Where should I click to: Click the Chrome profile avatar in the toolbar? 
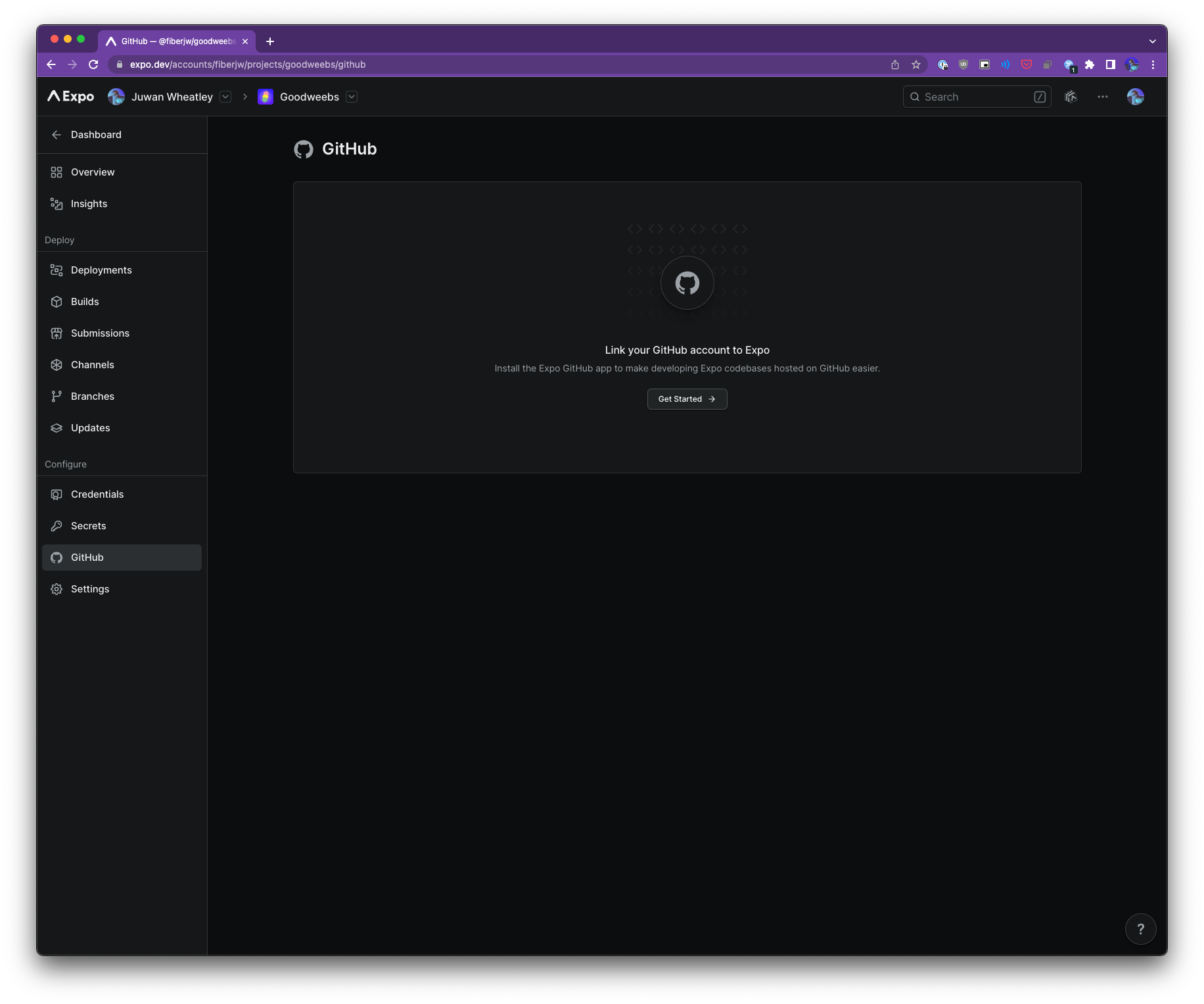(1132, 64)
